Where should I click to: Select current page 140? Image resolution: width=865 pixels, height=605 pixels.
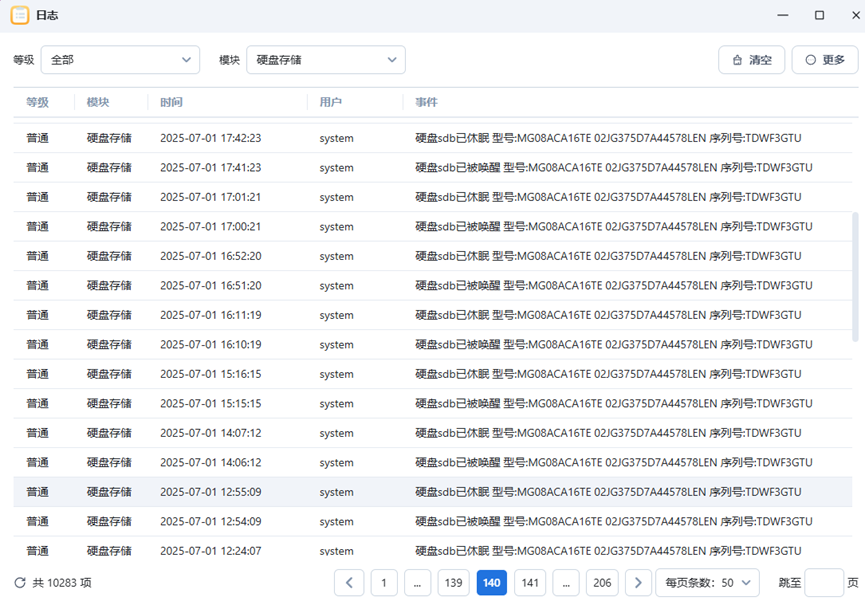tap(492, 583)
